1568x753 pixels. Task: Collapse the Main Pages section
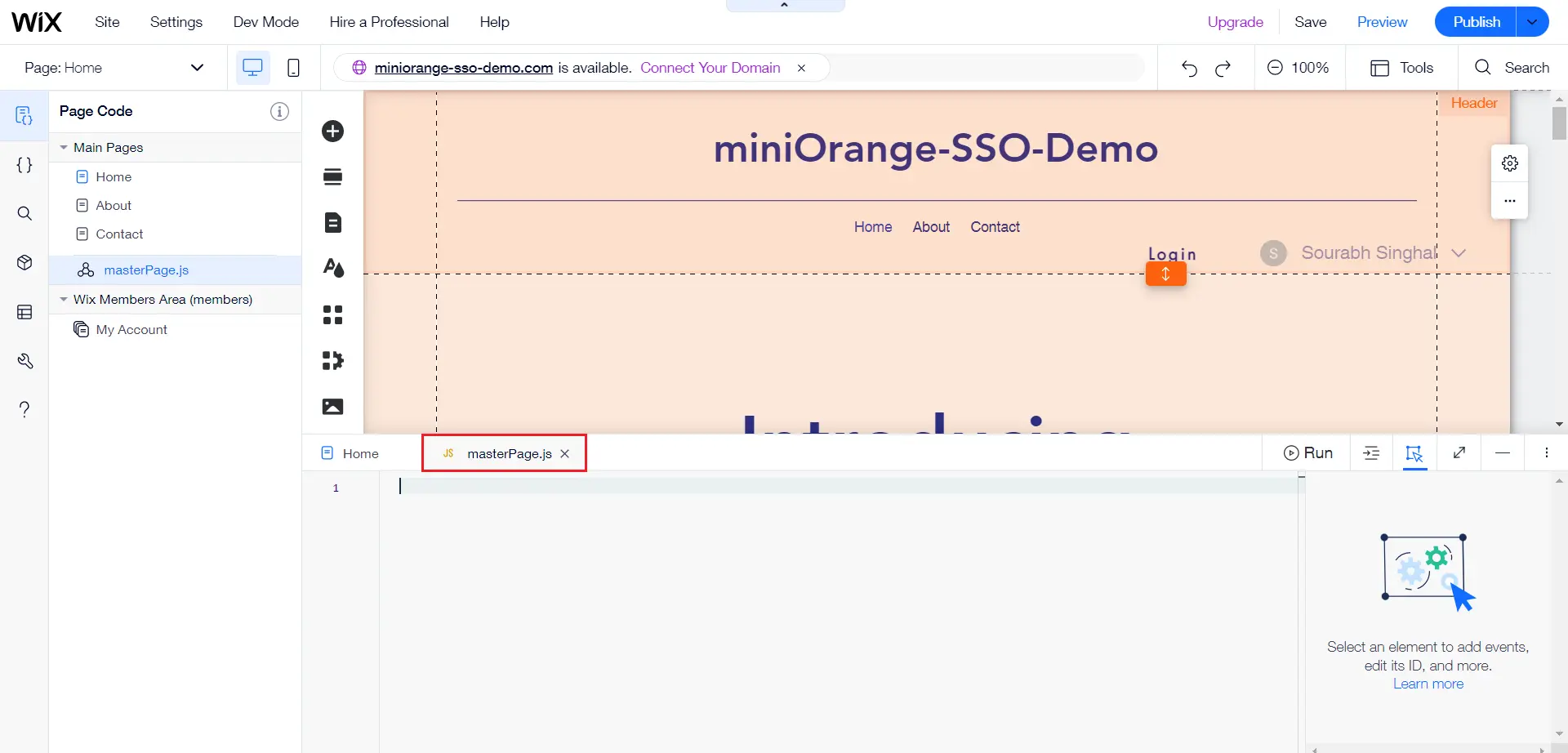[x=64, y=147]
